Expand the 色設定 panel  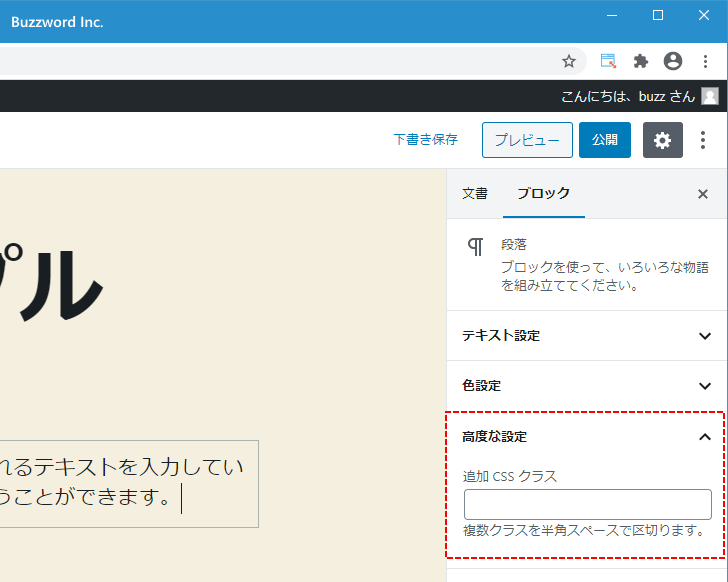pyautogui.click(x=586, y=386)
